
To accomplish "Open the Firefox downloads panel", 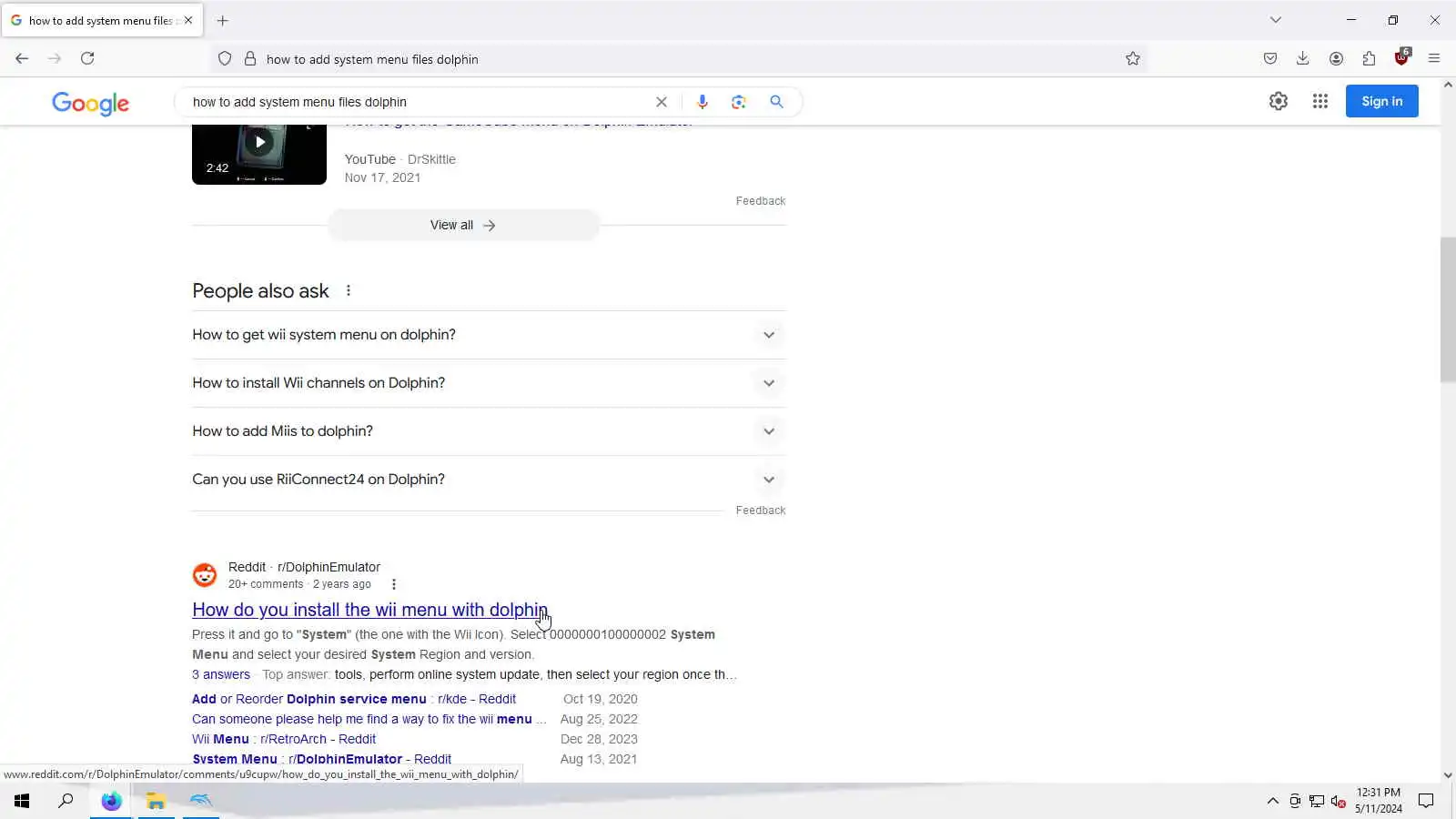I will pos(1303,58).
